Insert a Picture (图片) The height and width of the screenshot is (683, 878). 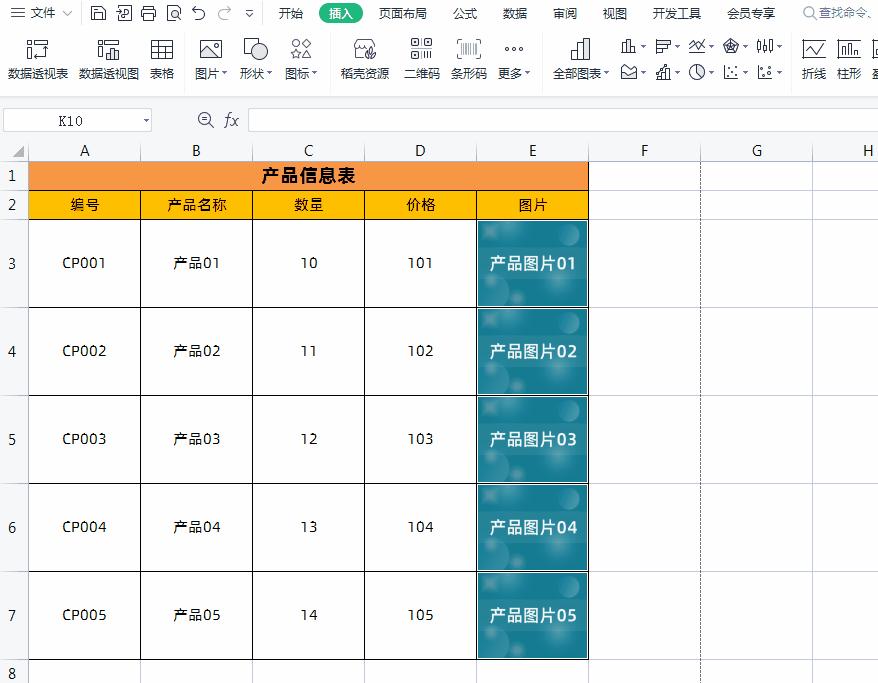pyautogui.click(x=207, y=57)
